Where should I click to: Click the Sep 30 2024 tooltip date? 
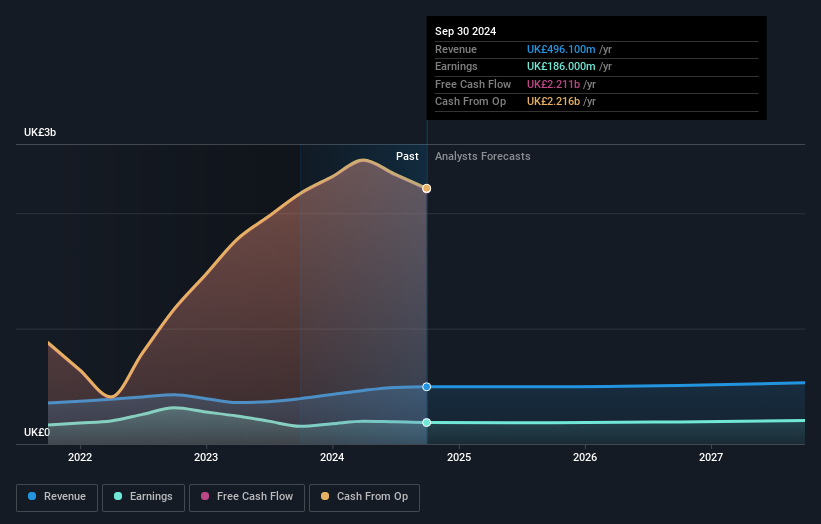465,31
